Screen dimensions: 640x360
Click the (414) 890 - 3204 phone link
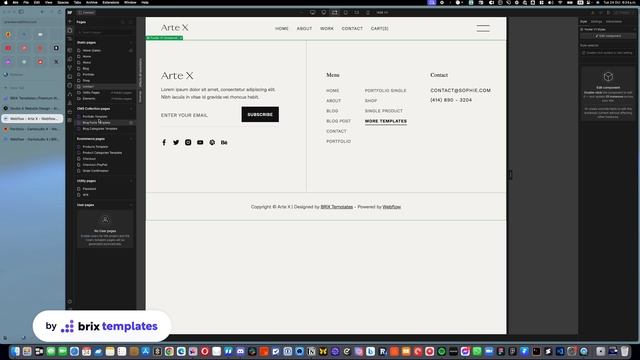pyautogui.click(x=451, y=100)
